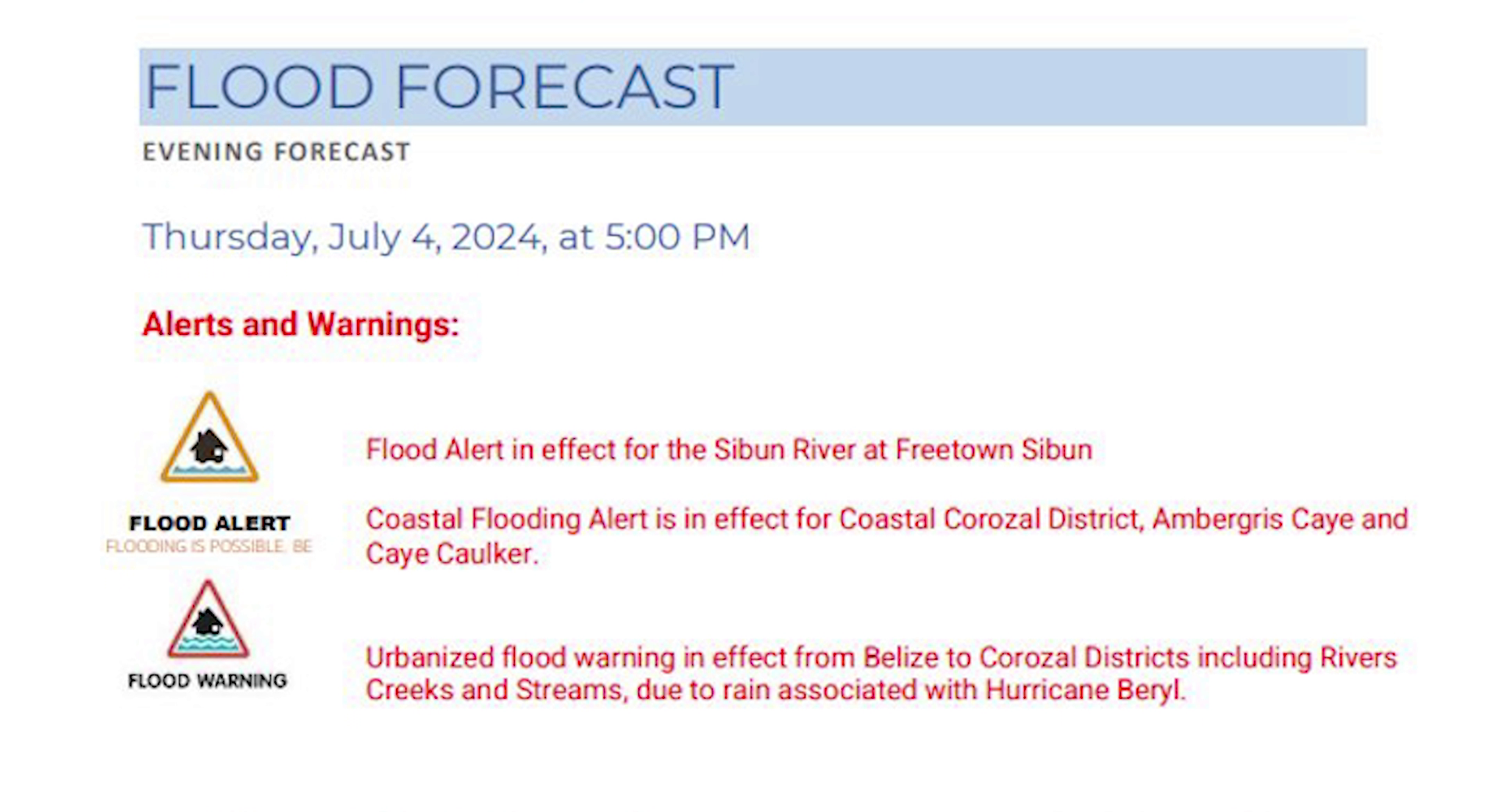Click the red Flood Warning triangle icon
The height and width of the screenshot is (812, 1500).
[208, 619]
